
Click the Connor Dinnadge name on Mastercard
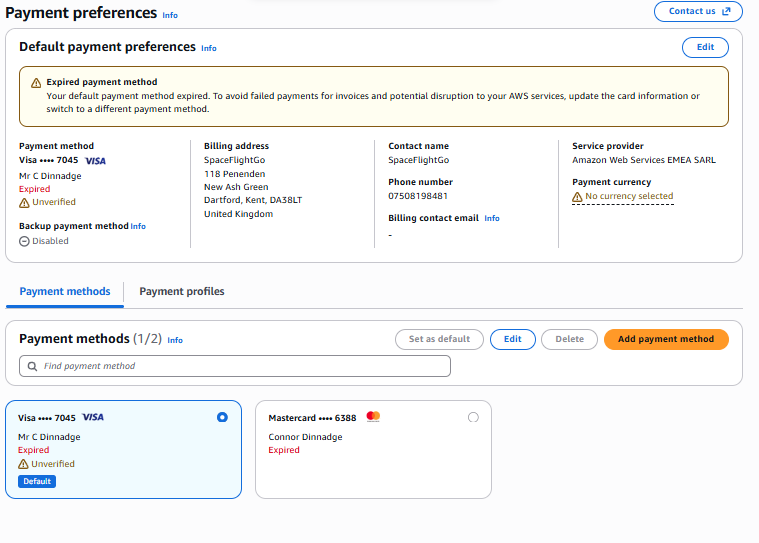pos(305,437)
